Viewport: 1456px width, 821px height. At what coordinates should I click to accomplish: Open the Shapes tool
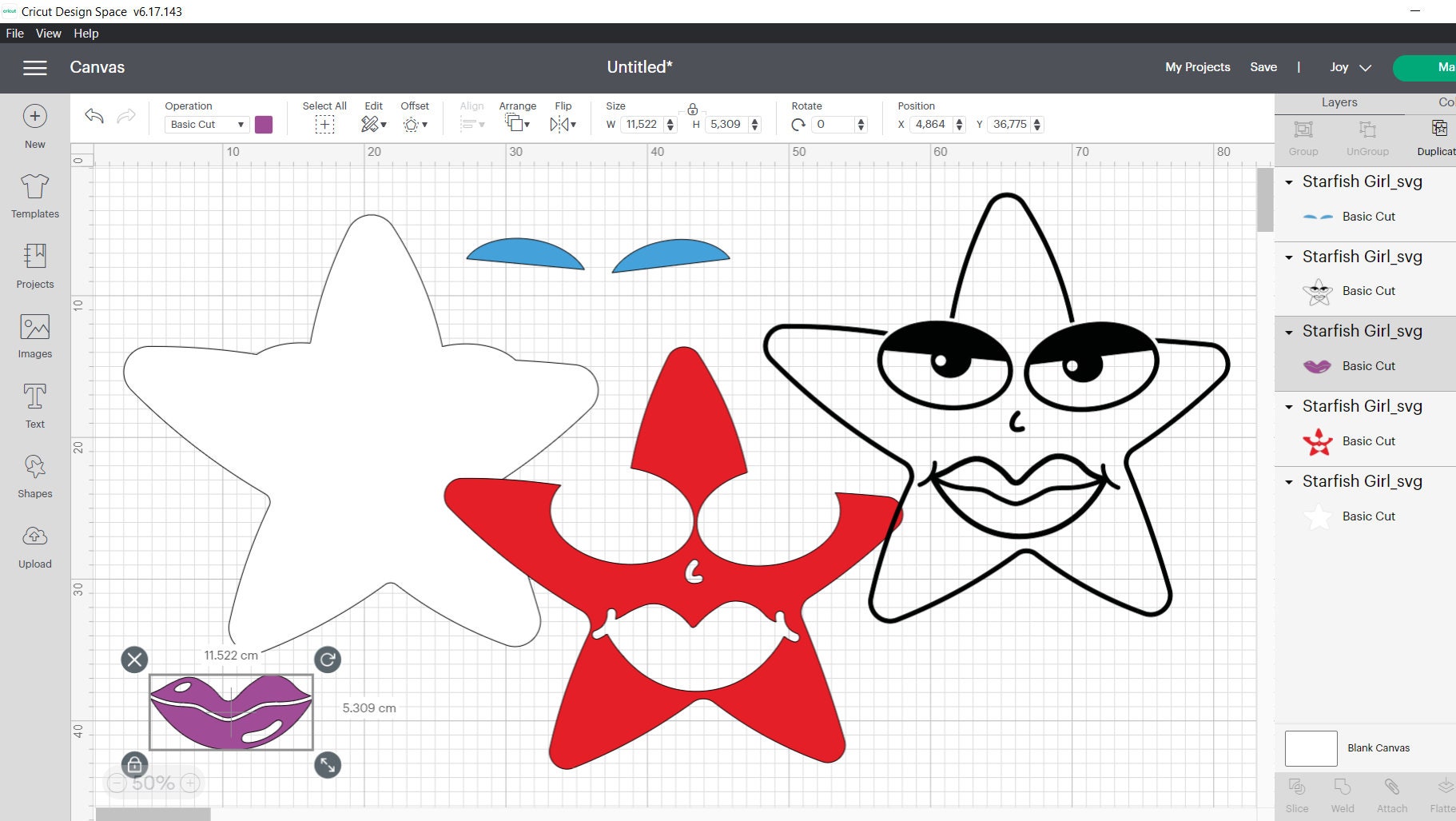pos(34,475)
